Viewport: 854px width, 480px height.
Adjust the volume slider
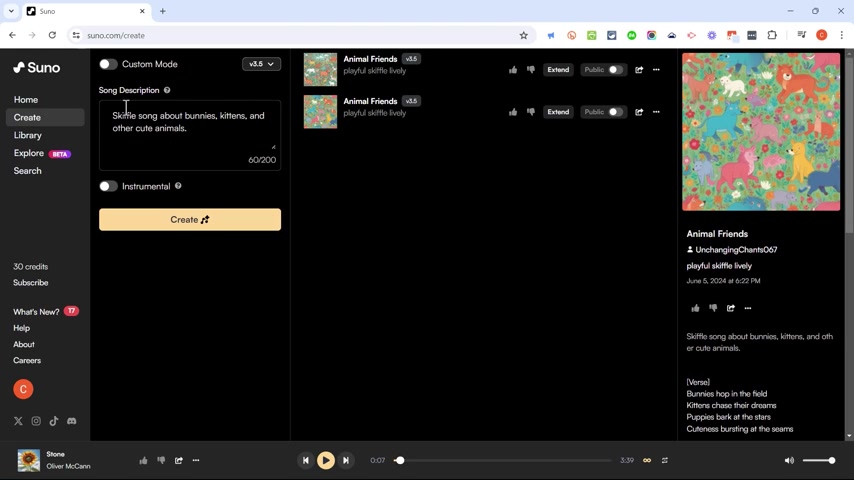click(x=819, y=460)
